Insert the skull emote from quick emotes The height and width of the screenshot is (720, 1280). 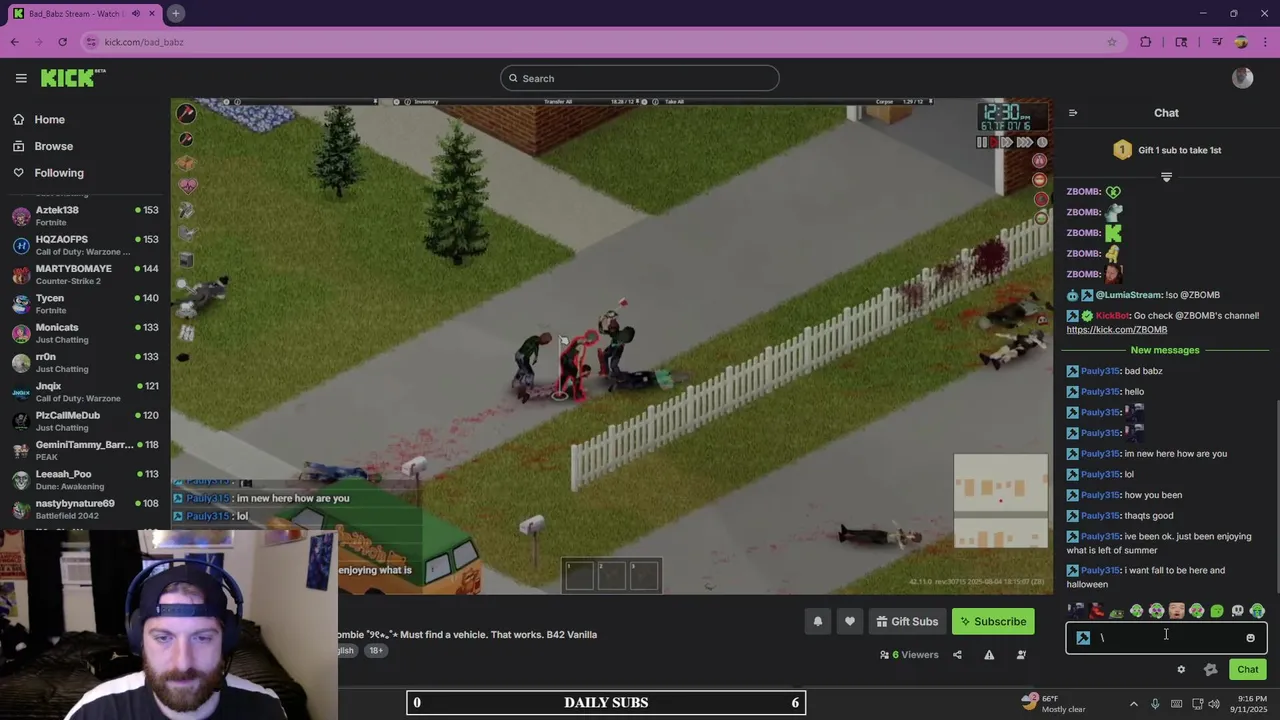pyautogui.click(x=1237, y=611)
